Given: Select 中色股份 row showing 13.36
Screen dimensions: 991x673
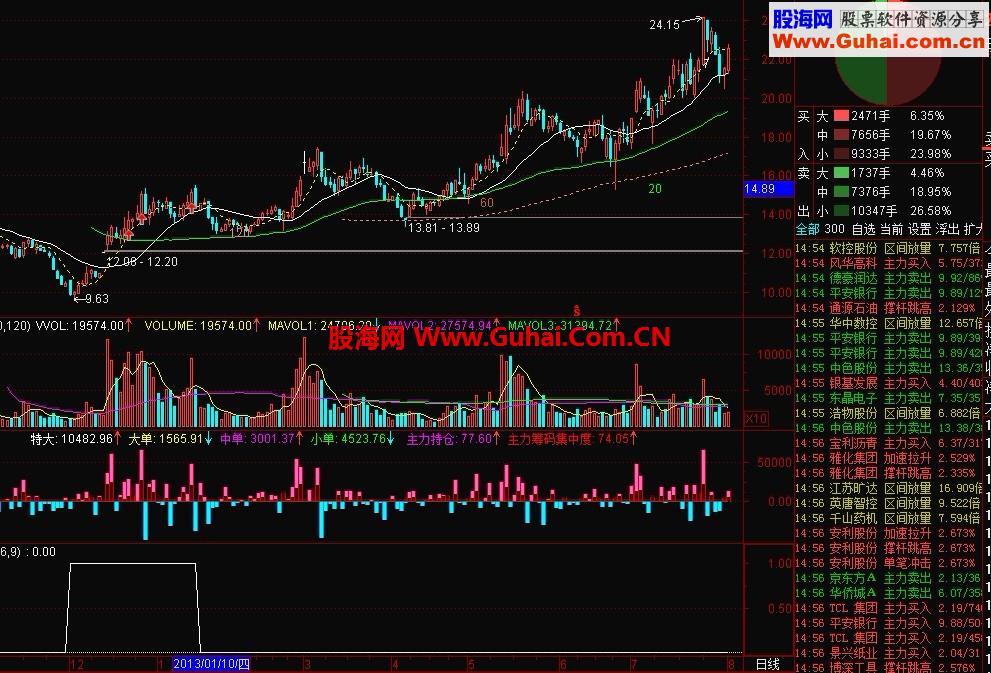Looking at the screenshot, I should [887, 368].
